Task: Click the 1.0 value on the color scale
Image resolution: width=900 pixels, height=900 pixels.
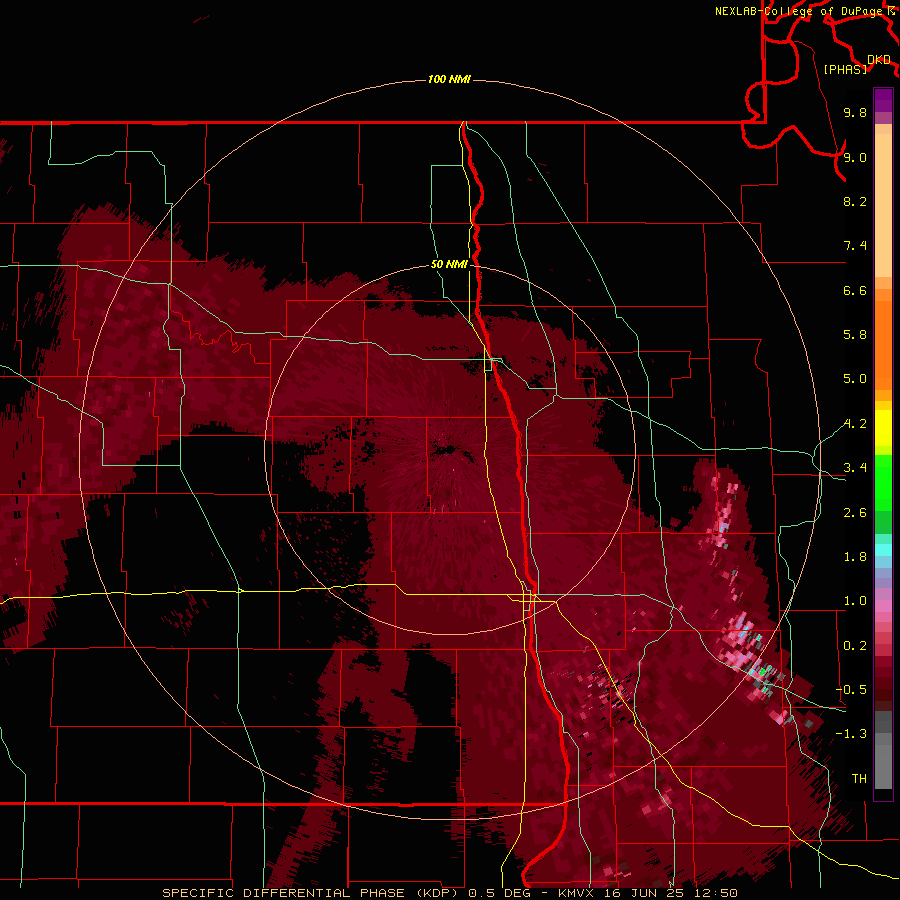Action: click(x=855, y=601)
